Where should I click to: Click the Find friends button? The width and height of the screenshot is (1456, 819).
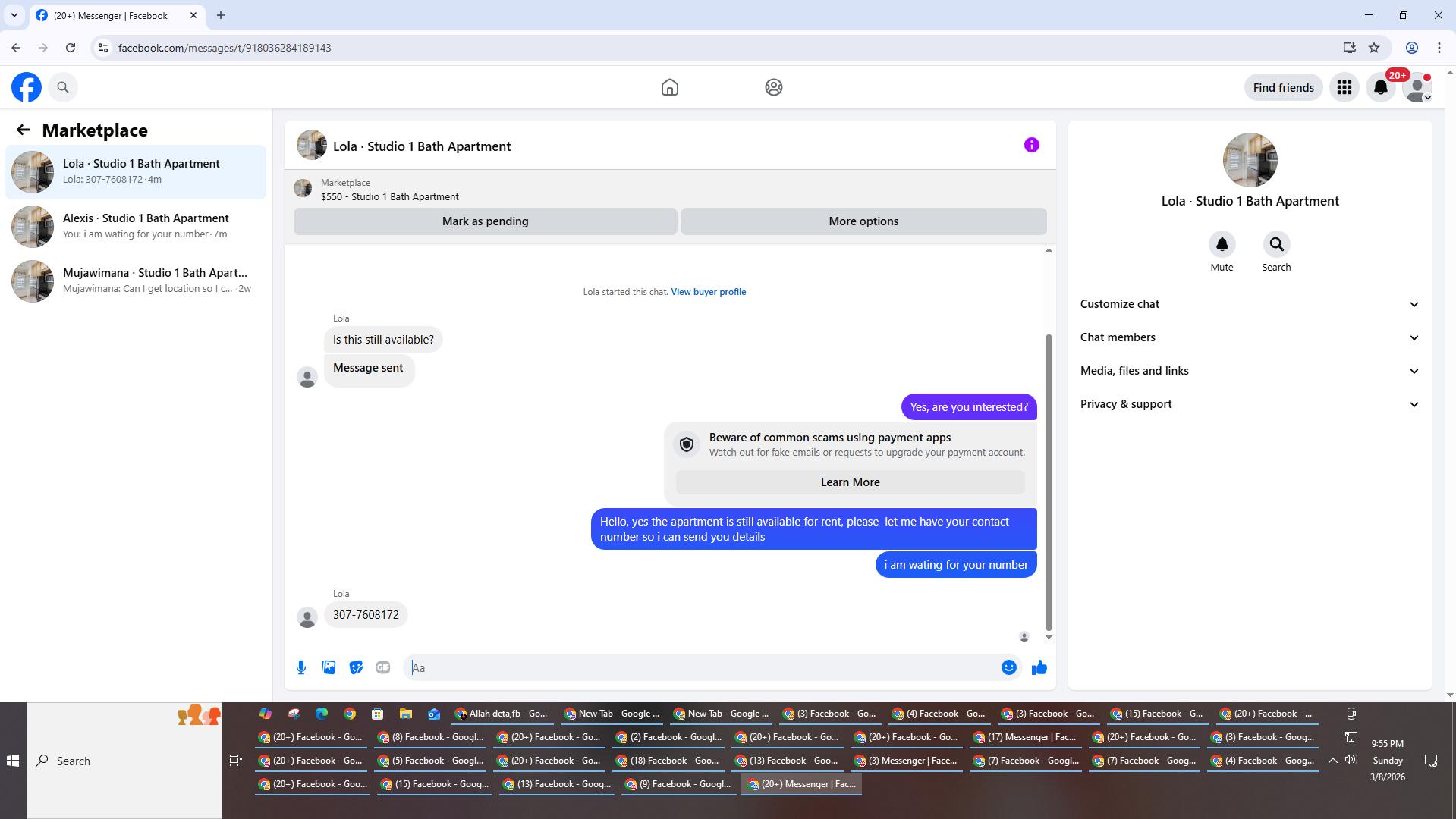(1283, 87)
